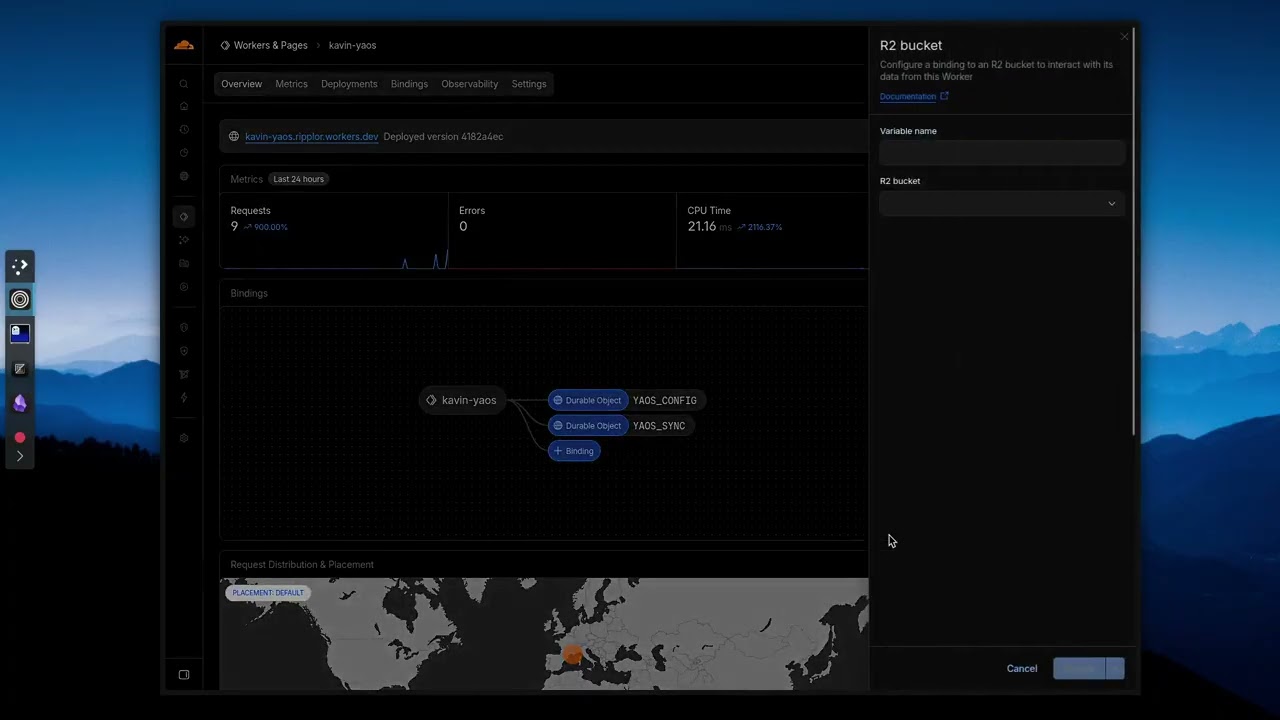The width and height of the screenshot is (1280, 720).
Task: Click the concentric circles icon in desktop dock
Action: pos(20,299)
